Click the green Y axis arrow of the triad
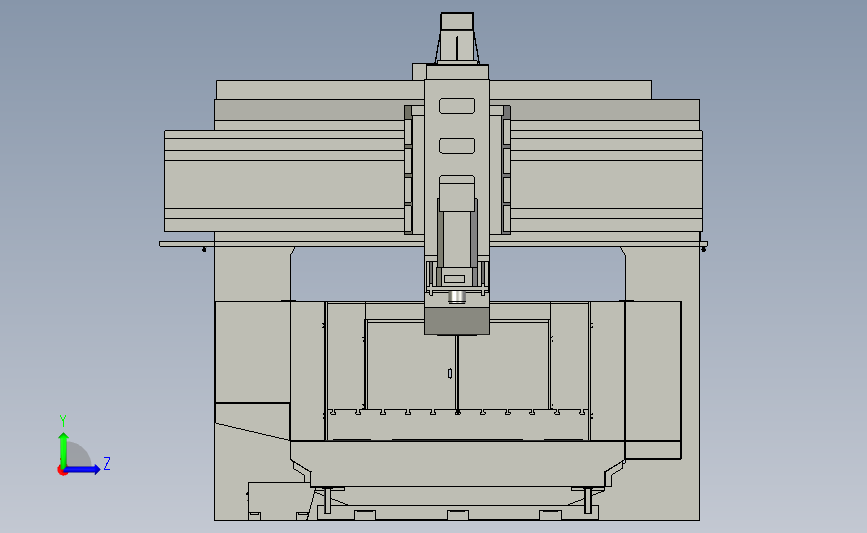Image resolution: width=867 pixels, height=533 pixels. (x=63, y=449)
